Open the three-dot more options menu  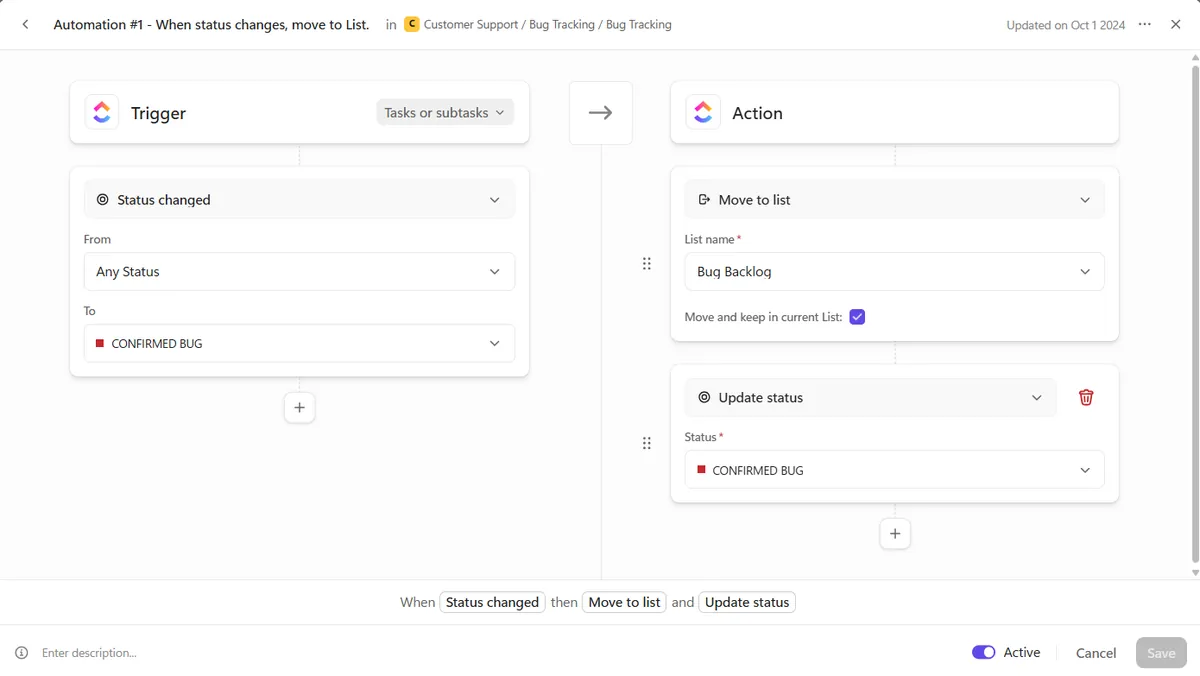(x=1145, y=24)
